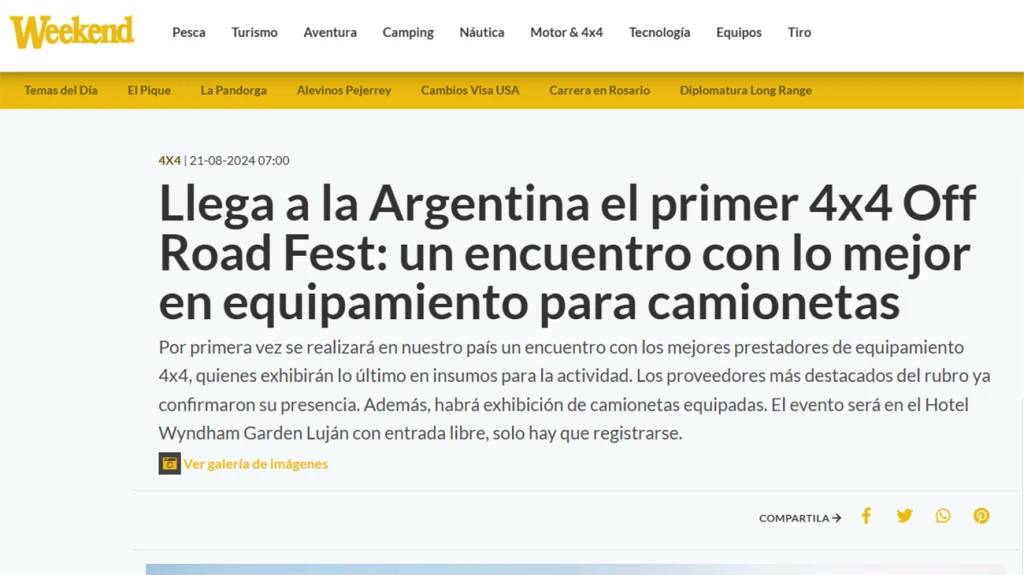The height and width of the screenshot is (575, 1024).
Task: Open the Camping section
Action: [x=408, y=32]
